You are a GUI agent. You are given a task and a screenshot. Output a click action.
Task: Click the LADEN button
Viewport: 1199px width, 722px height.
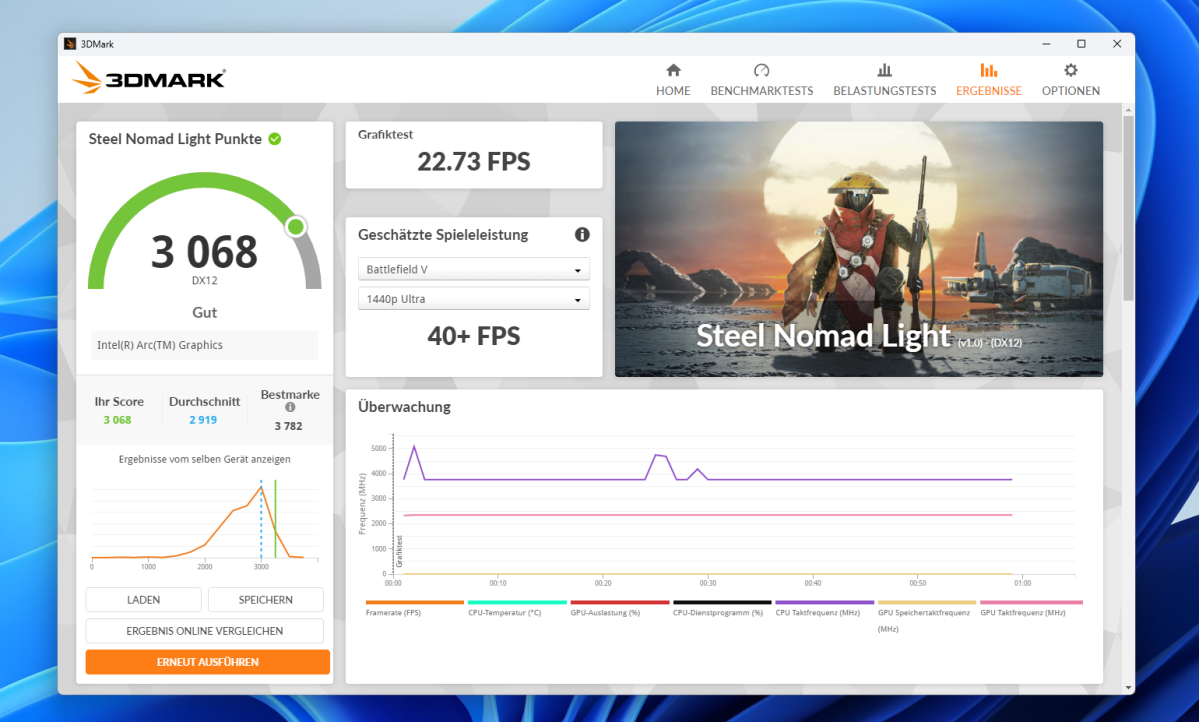pyautogui.click(x=144, y=600)
